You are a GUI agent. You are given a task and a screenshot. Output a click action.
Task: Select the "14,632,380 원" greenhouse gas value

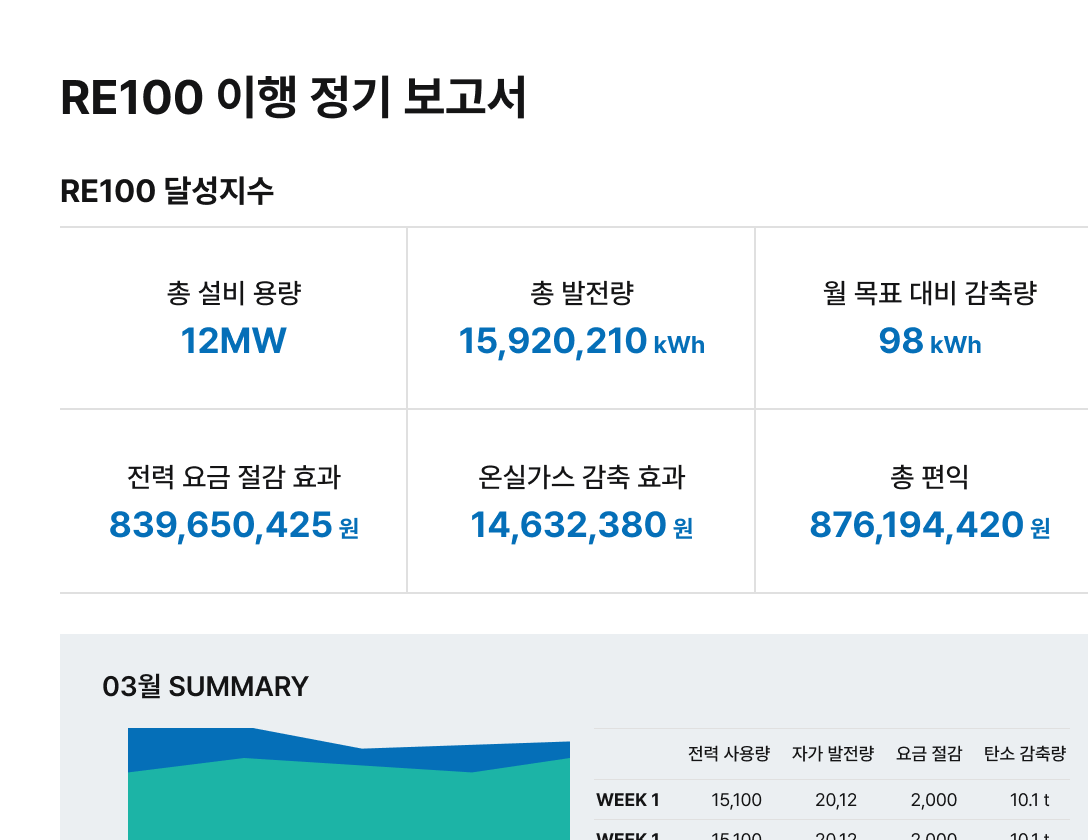(x=581, y=525)
